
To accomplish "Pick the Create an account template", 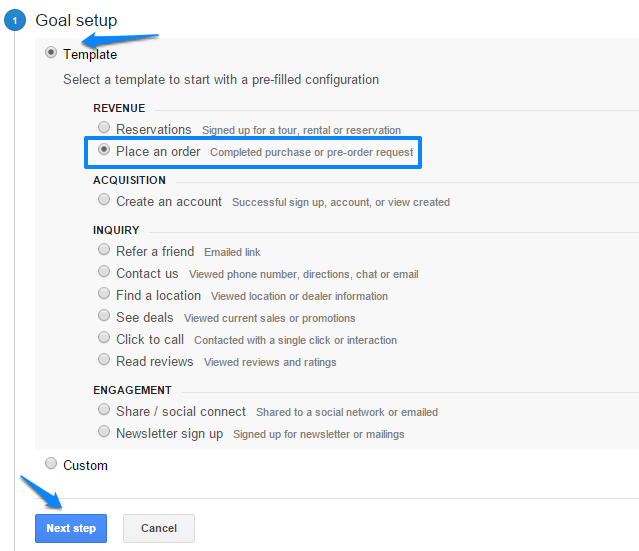I will [x=104, y=200].
